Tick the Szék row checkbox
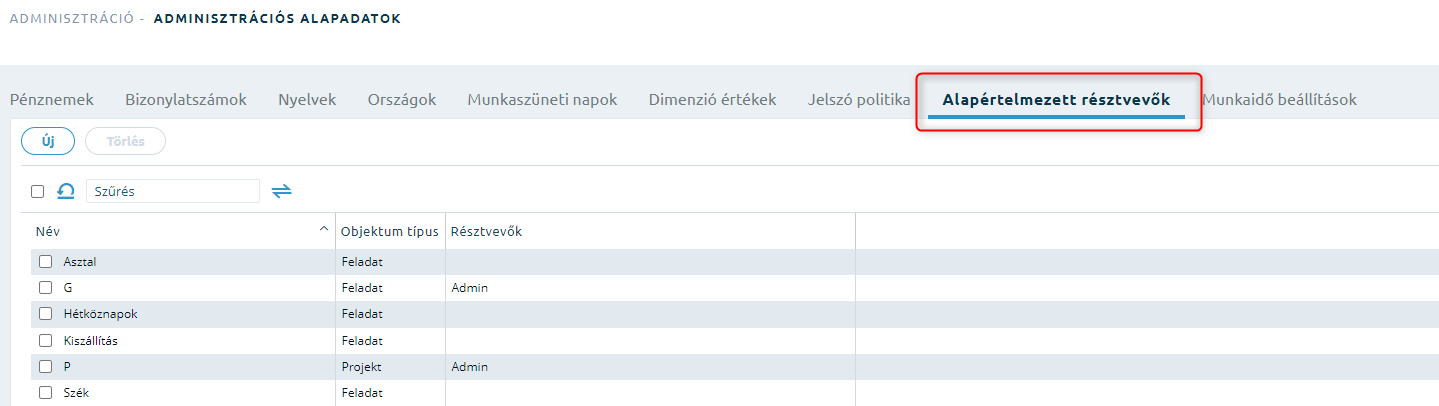1439x406 pixels. [45, 393]
